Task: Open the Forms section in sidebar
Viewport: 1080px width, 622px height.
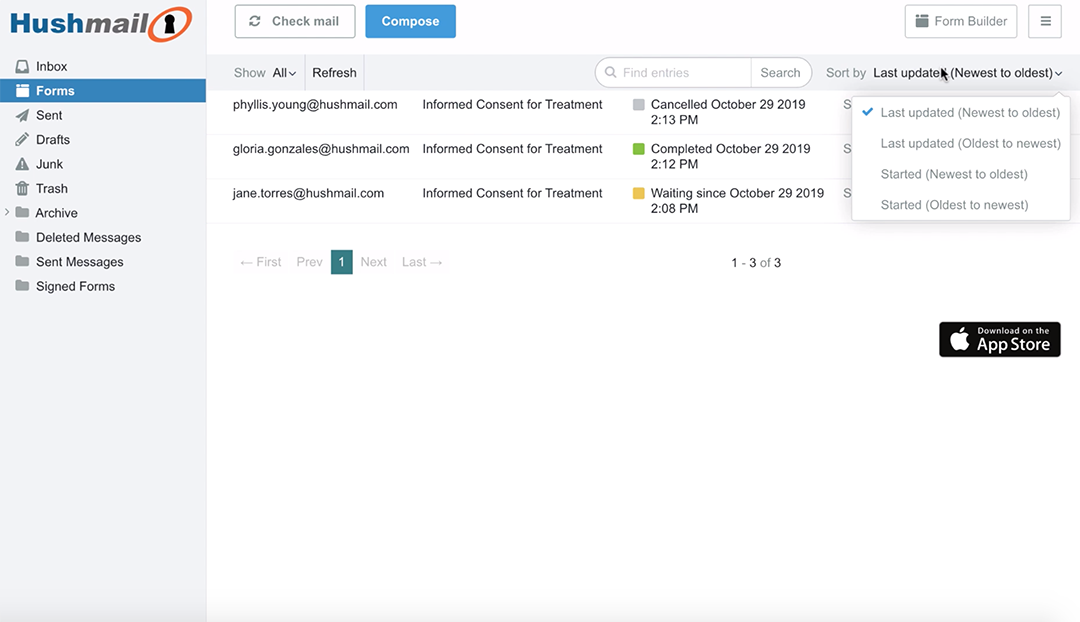Action: pyautogui.click(x=55, y=91)
